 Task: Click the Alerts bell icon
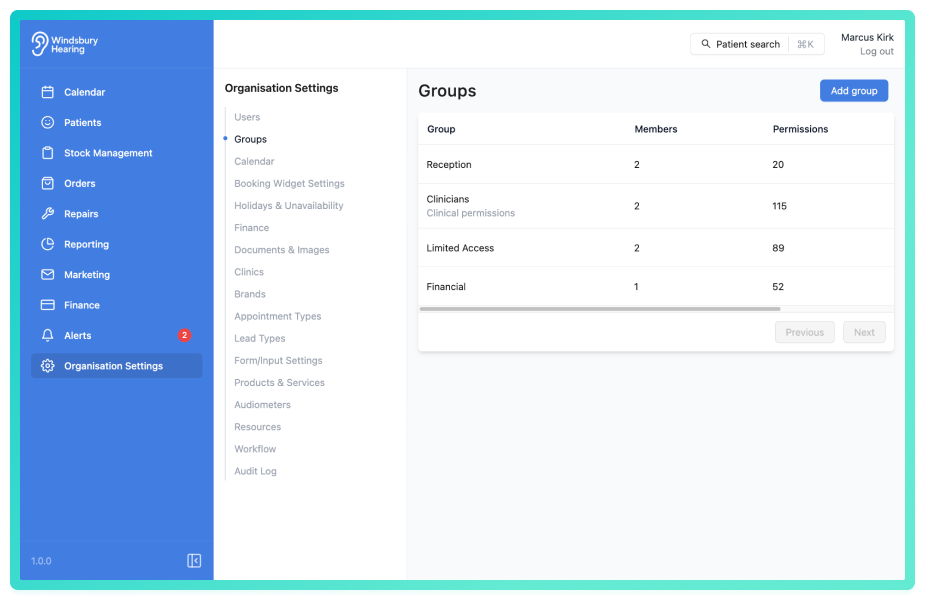pos(48,335)
